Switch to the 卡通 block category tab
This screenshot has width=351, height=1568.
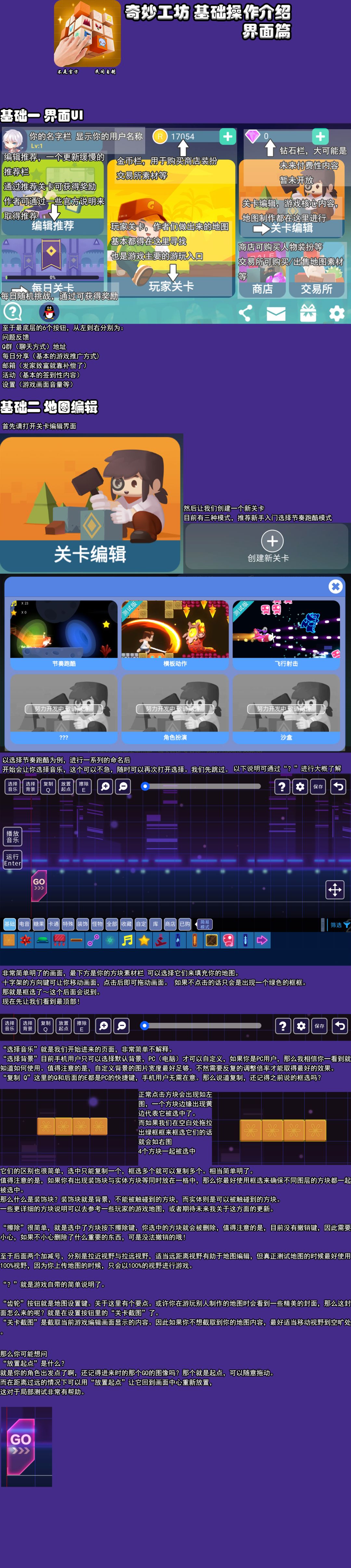coord(53,924)
